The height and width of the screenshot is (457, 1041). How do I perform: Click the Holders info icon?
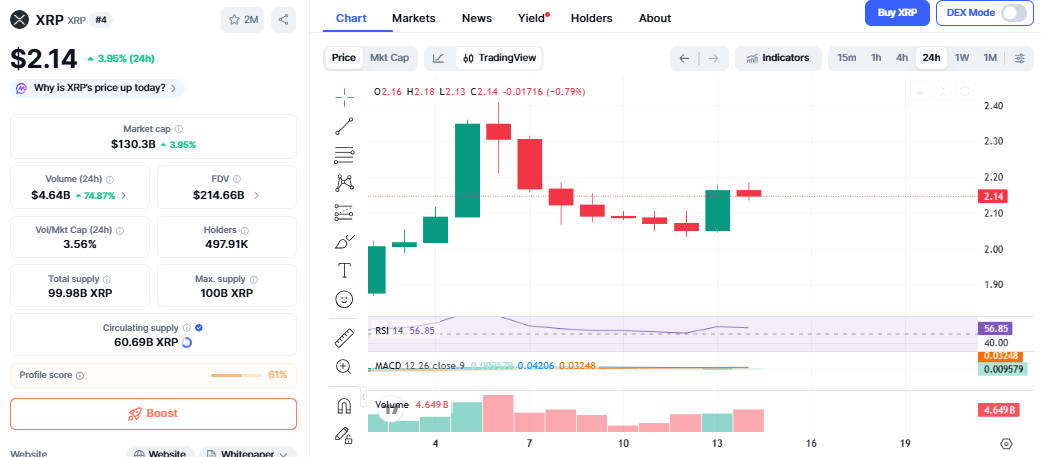[244, 230]
